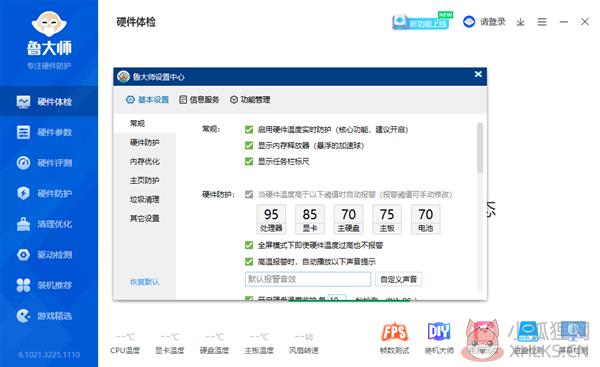Image resolution: width=600 pixels, height=367 pixels.
Task: Toggle 全屏模式下即使硬件温度过高也不报警 checkbox
Action: coord(249,245)
